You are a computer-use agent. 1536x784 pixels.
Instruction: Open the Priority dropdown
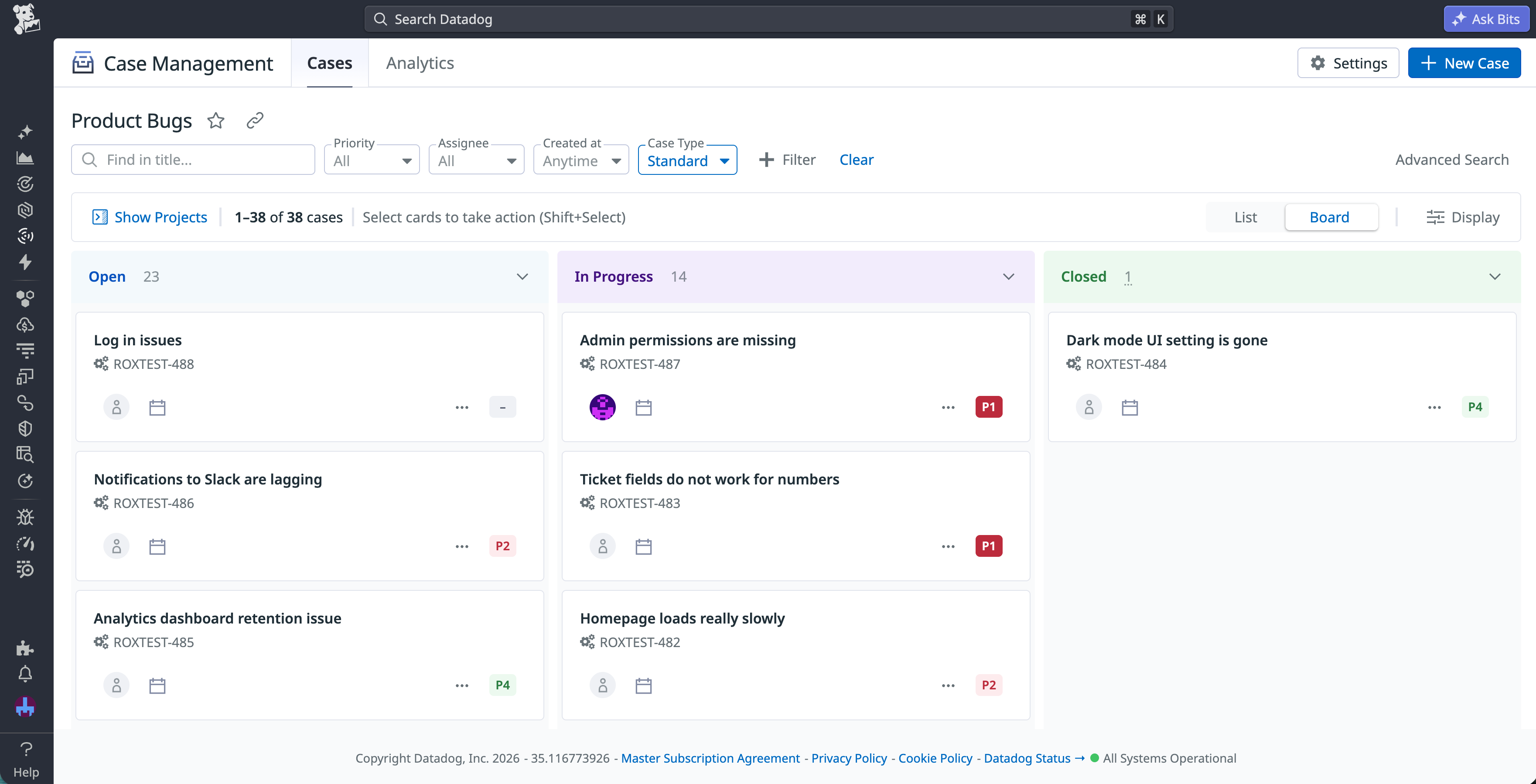coord(372,160)
